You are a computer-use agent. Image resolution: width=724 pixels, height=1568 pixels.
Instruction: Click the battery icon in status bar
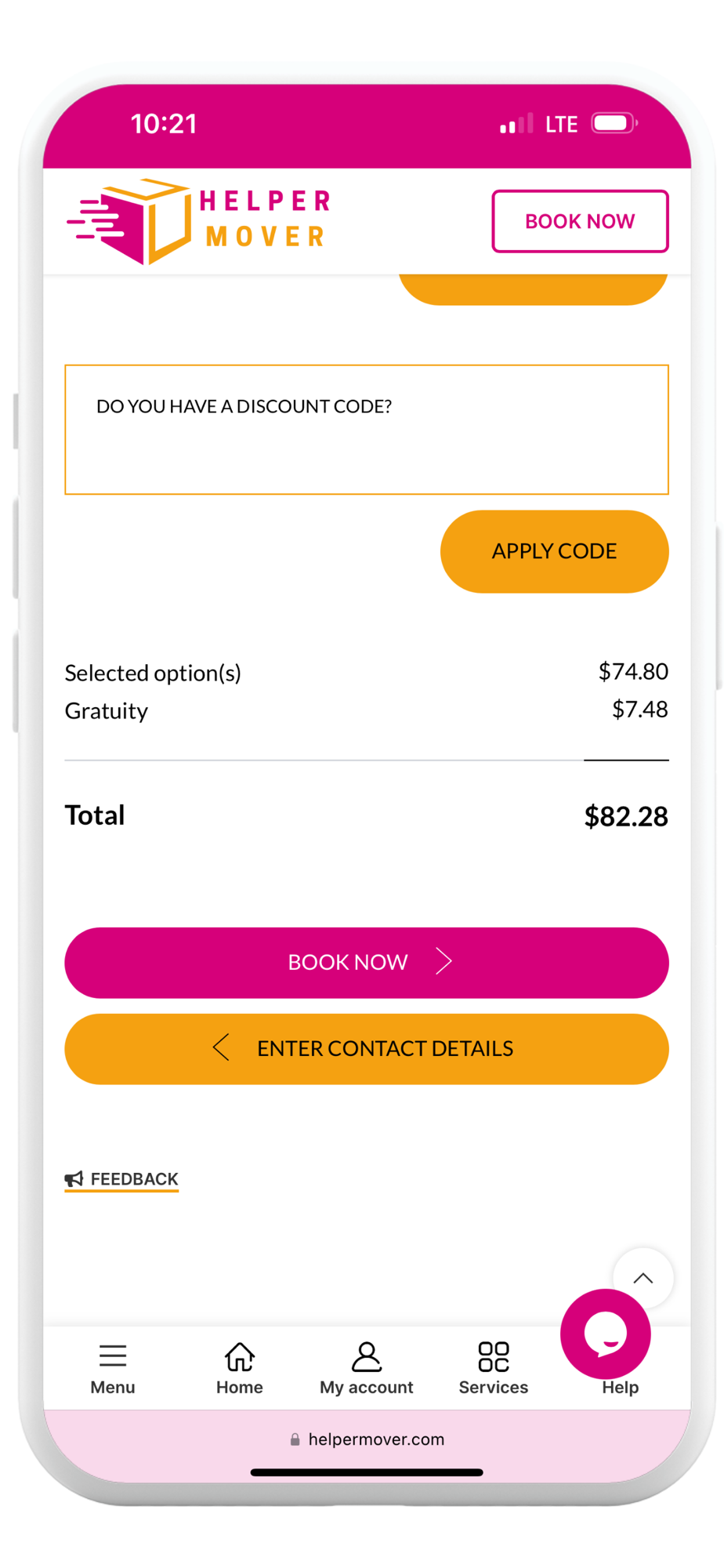click(614, 124)
